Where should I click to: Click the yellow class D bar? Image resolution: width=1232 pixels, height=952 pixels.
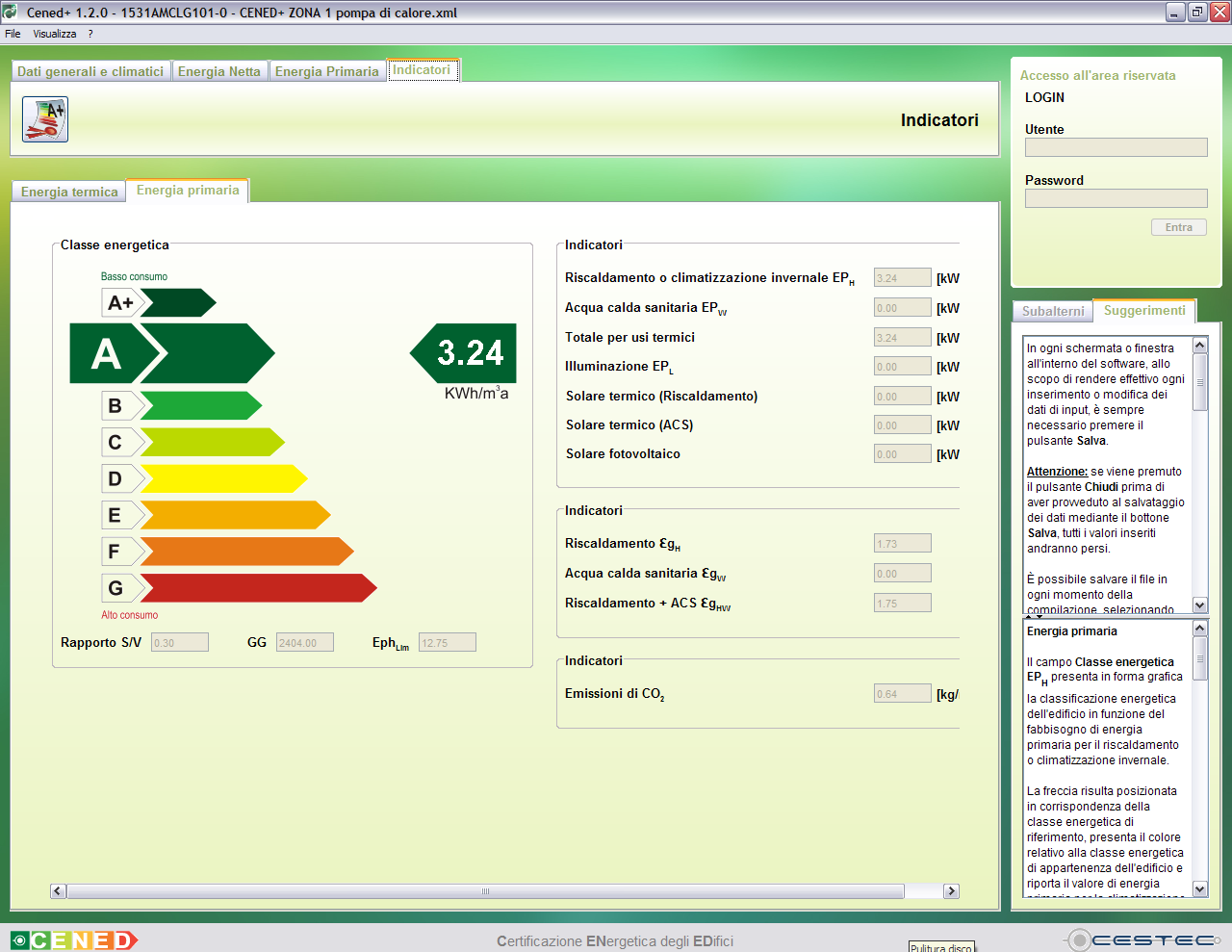point(223,478)
